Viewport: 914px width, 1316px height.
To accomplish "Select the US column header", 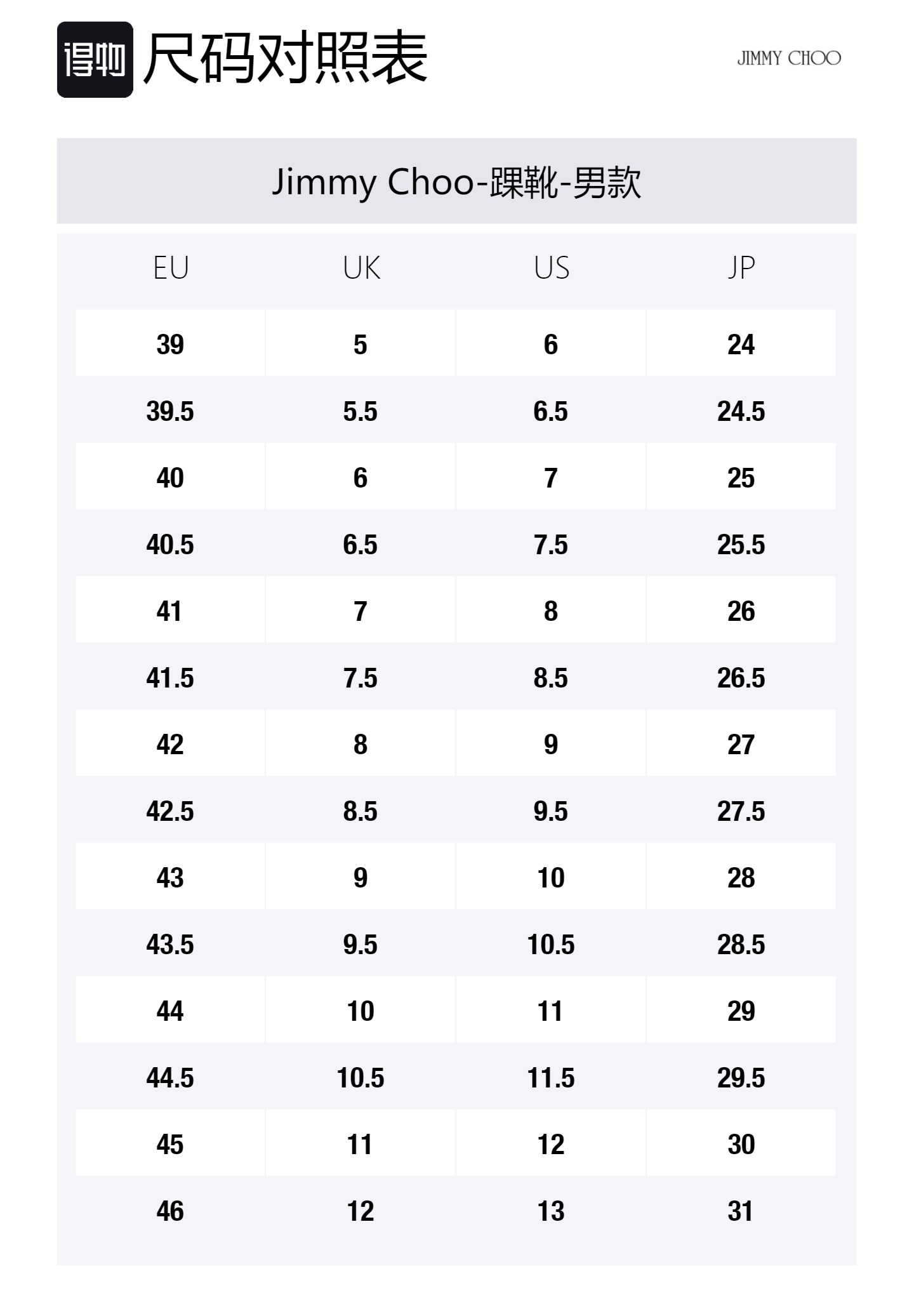I will (551, 268).
